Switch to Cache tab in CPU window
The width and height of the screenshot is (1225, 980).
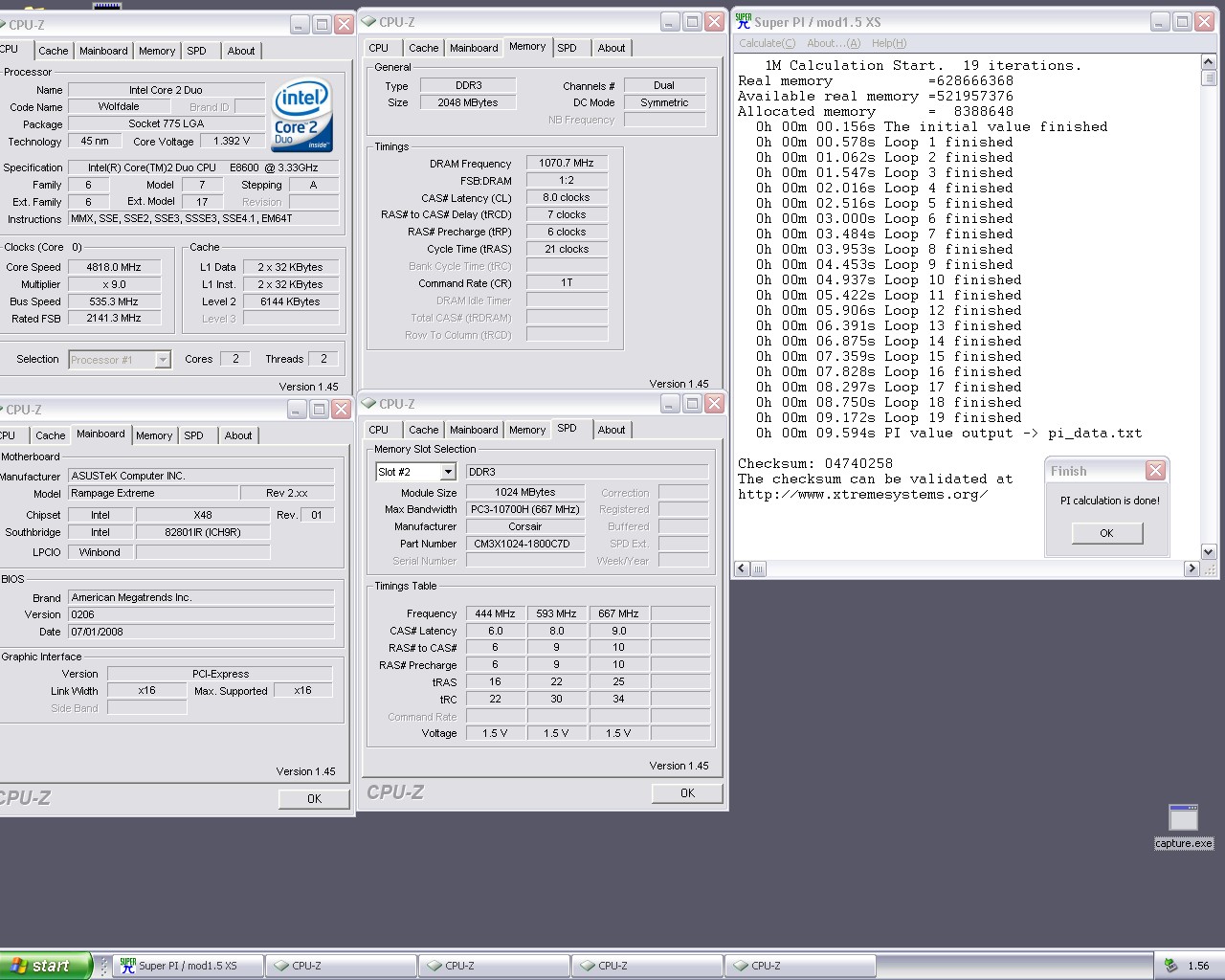(x=54, y=51)
